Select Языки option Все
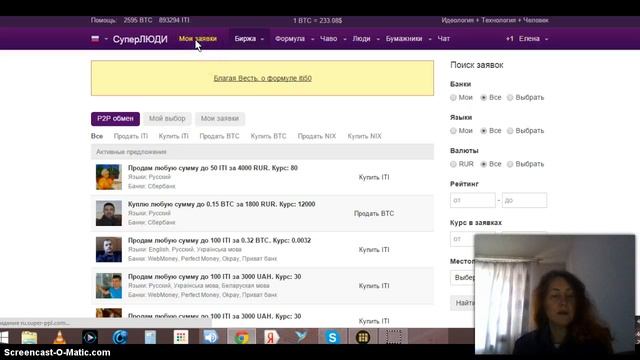This screenshot has height=360, width=640. coord(484,131)
